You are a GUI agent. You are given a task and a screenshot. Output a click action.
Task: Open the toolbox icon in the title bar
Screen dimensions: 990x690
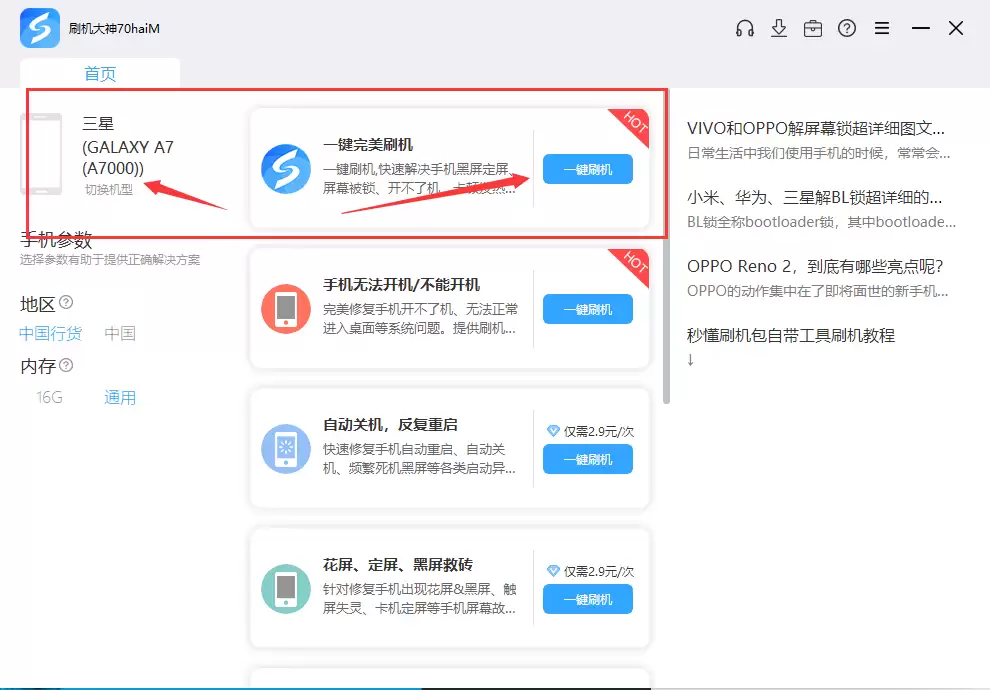[x=813, y=28]
